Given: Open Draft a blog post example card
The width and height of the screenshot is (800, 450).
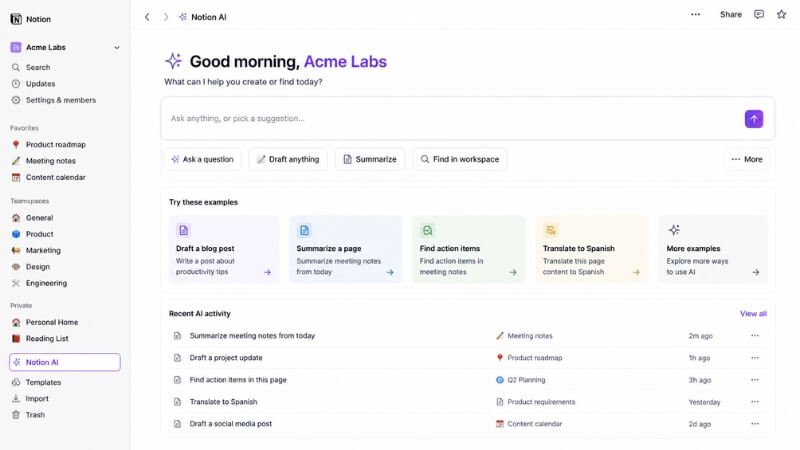Looking at the screenshot, I should point(224,249).
